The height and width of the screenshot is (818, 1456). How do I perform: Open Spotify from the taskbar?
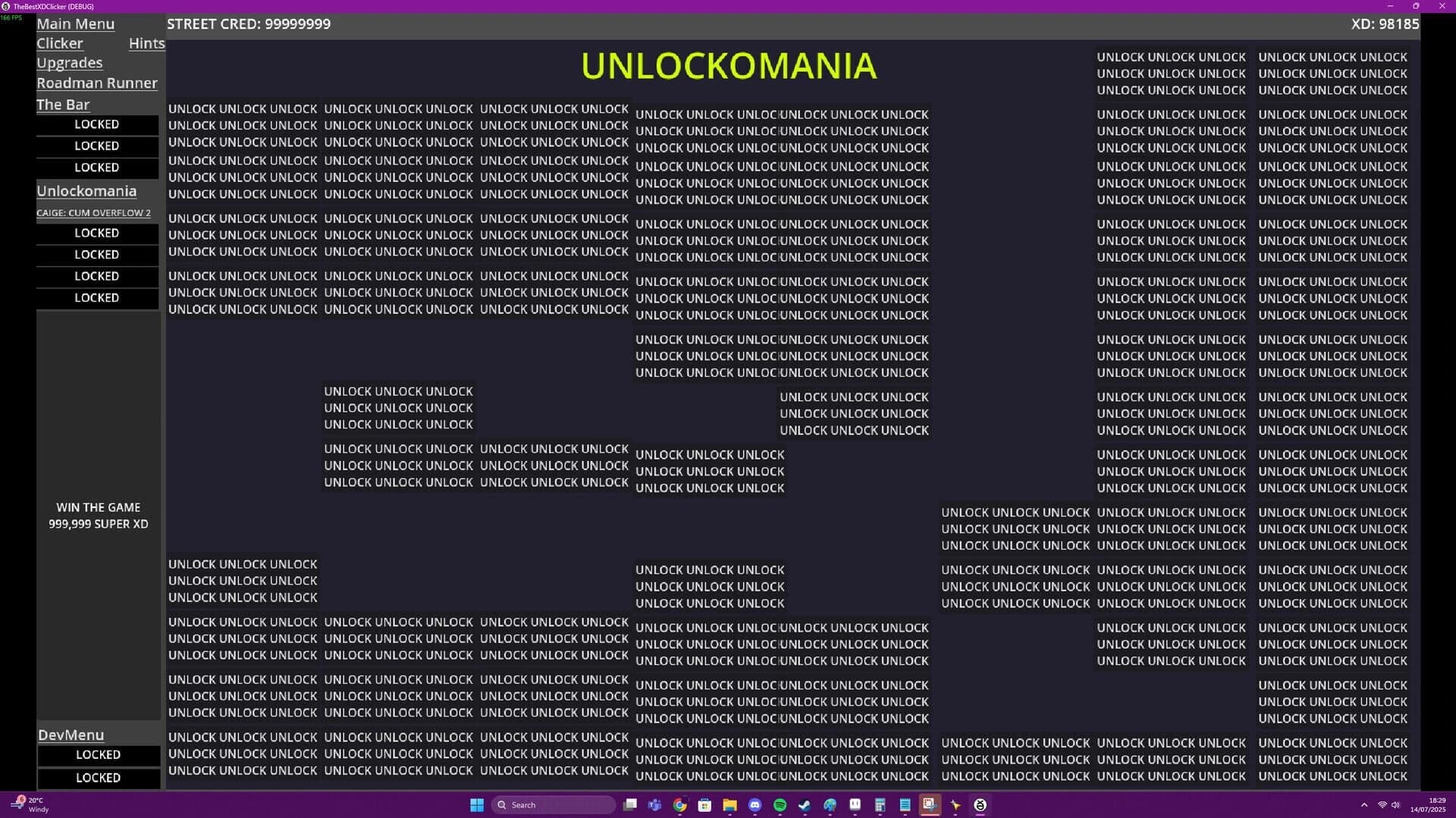780,805
